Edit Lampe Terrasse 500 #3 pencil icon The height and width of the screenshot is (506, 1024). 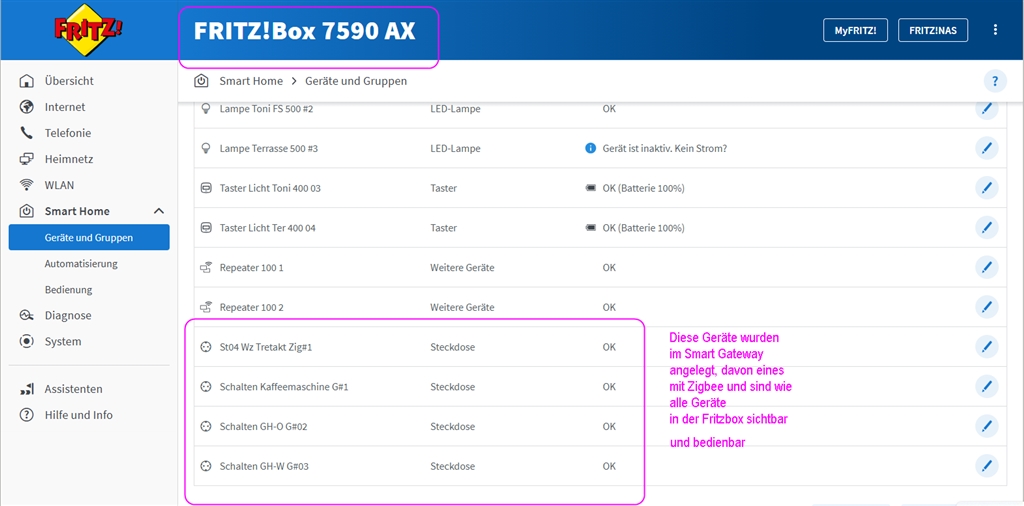coord(987,148)
